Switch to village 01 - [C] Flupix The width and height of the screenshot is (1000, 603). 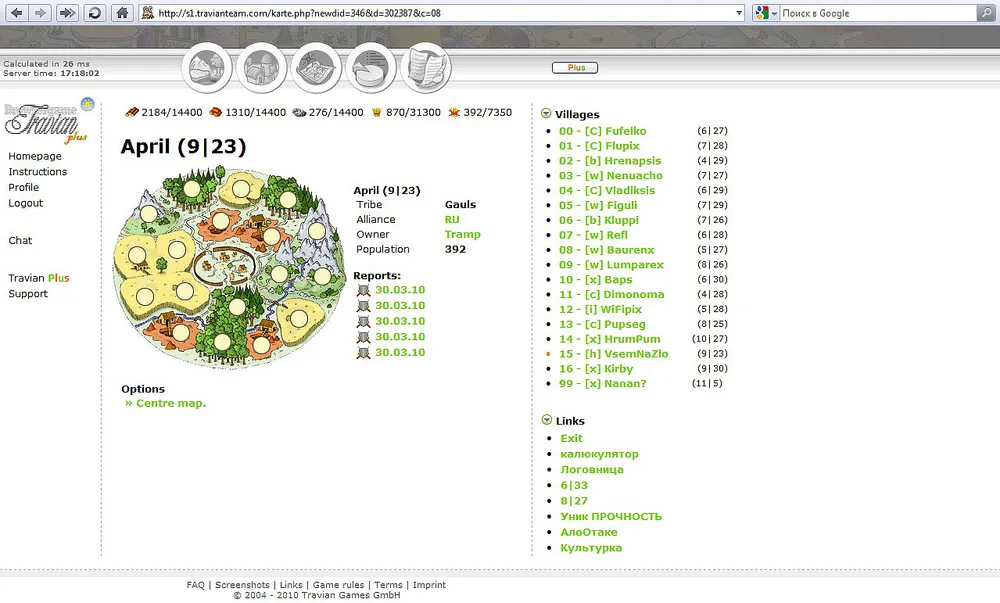pyautogui.click(x=599, y=146)
